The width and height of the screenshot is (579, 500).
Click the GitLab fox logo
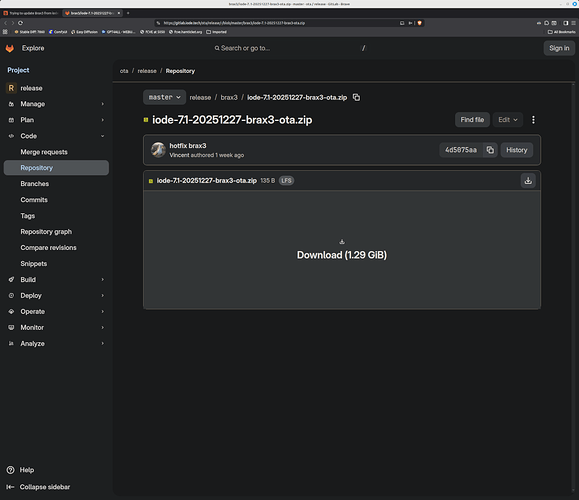[x=10, y=48]
